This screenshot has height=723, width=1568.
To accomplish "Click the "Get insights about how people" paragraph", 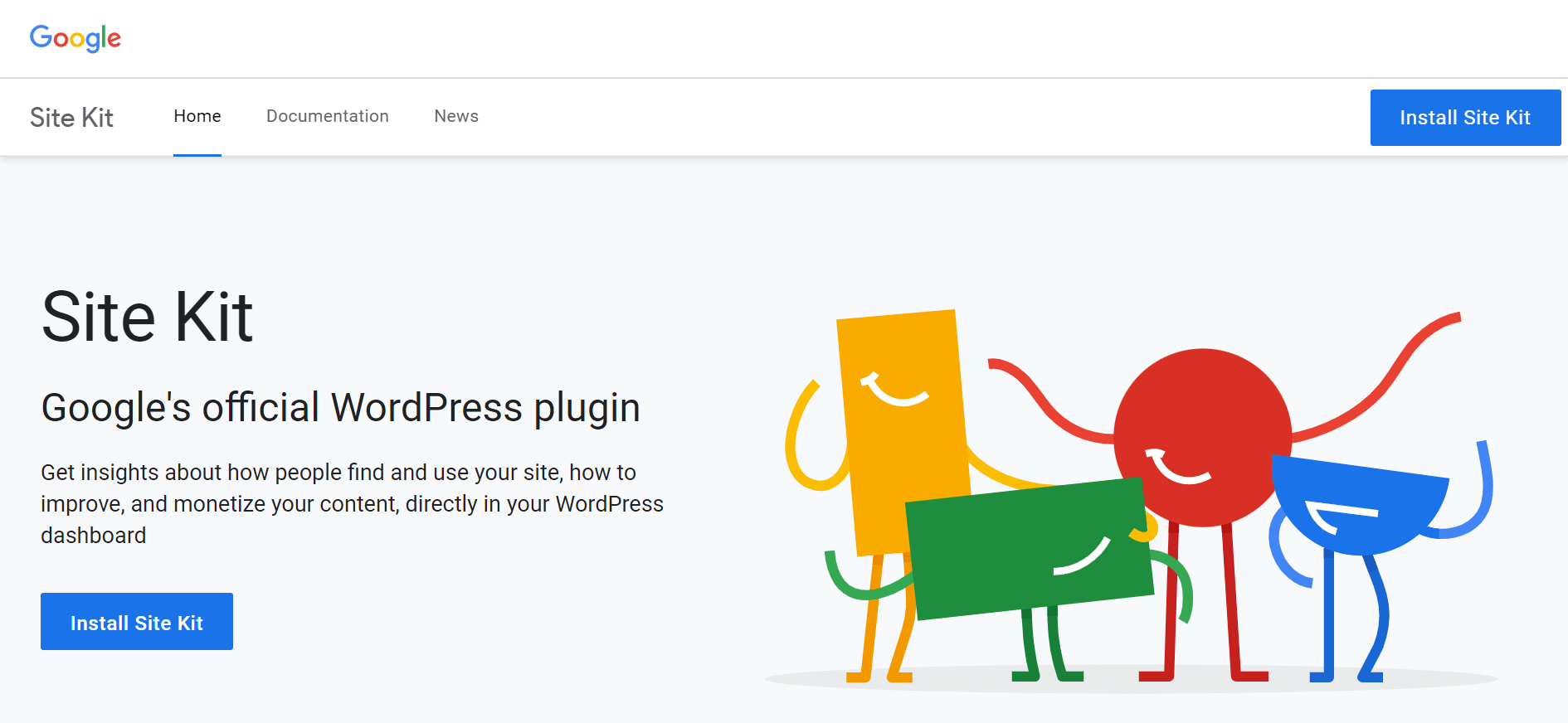I will 352,503.
